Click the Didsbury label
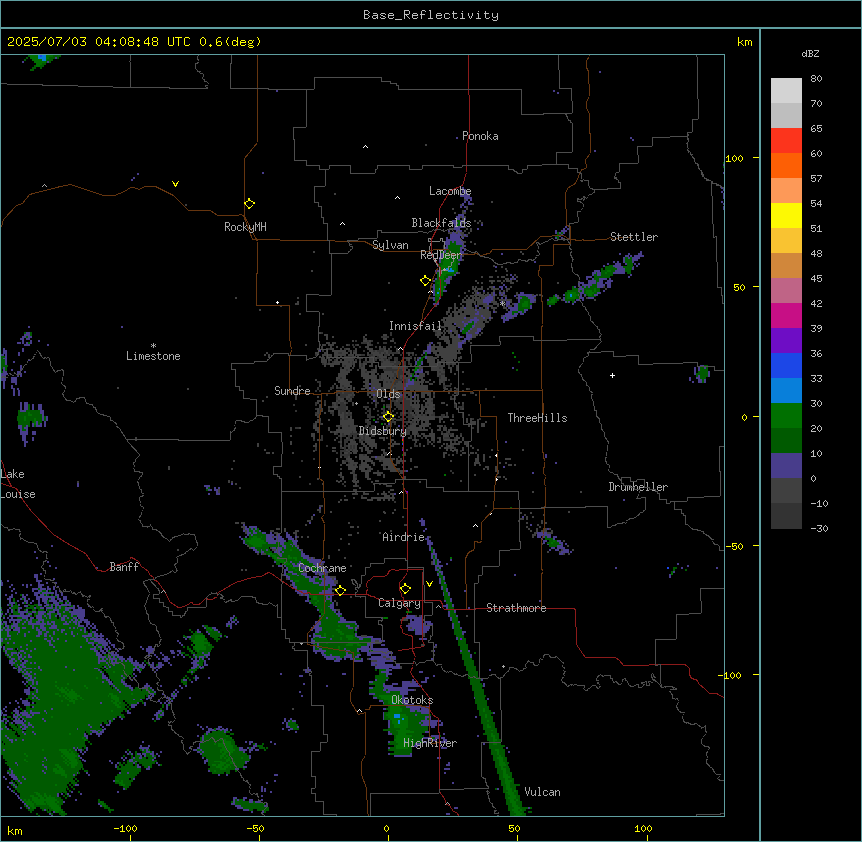Viewport: 862px width, 842px height. pyautogui.click(x=383, y=431)
